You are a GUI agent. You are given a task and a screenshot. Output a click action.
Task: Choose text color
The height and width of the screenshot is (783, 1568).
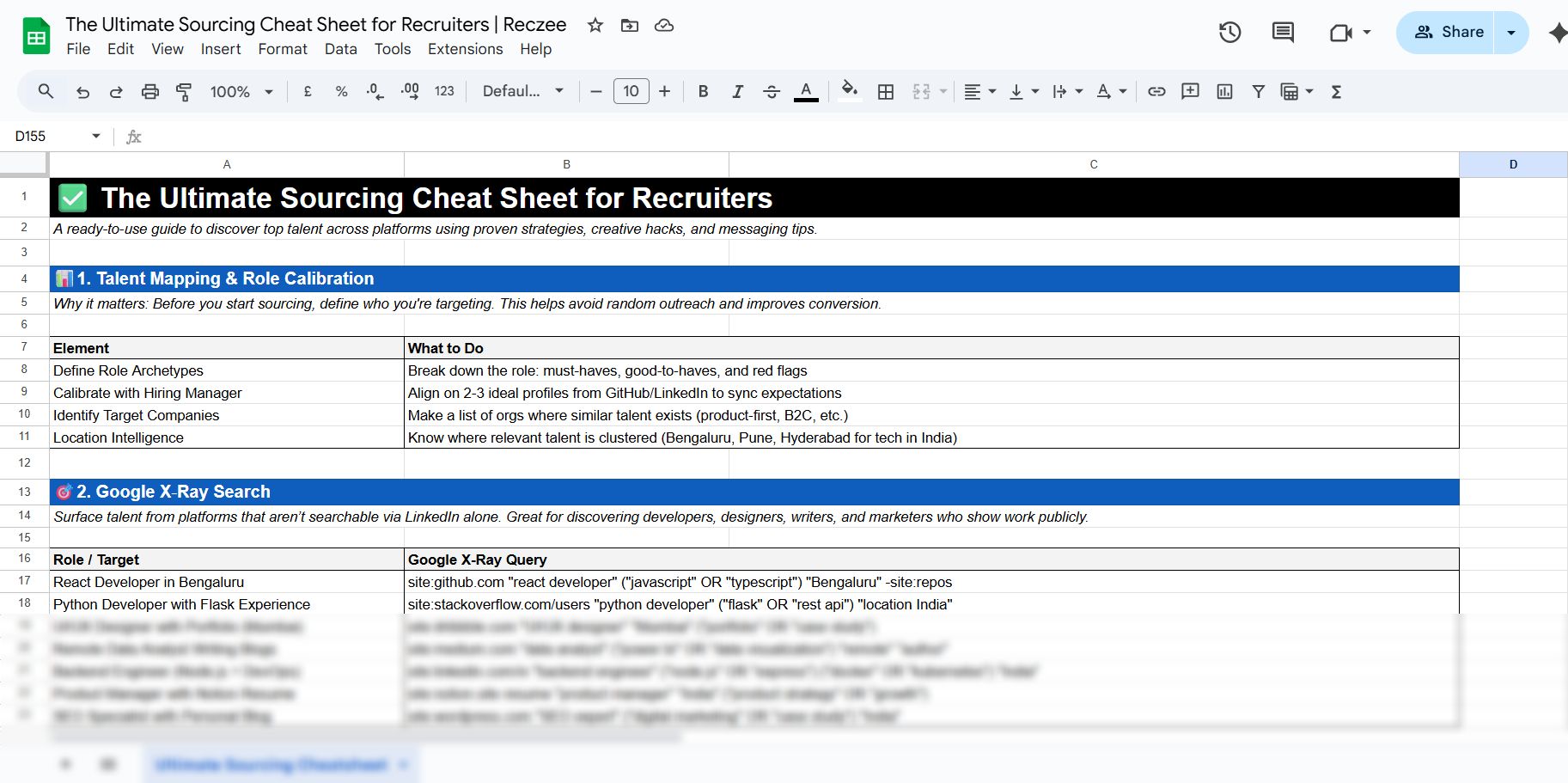tap(806, 91)
